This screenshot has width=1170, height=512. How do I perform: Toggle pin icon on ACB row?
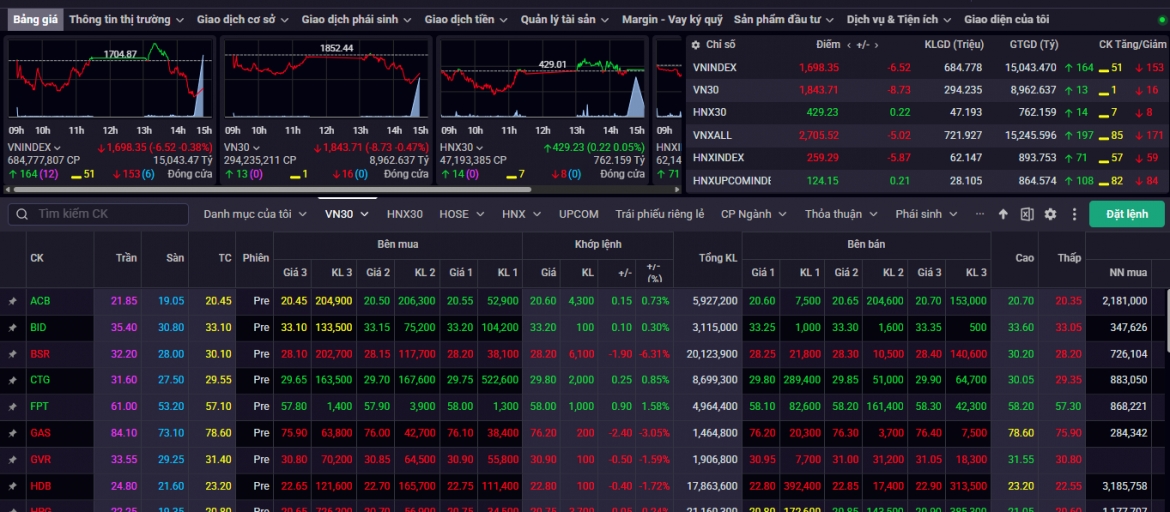[12, 301]
